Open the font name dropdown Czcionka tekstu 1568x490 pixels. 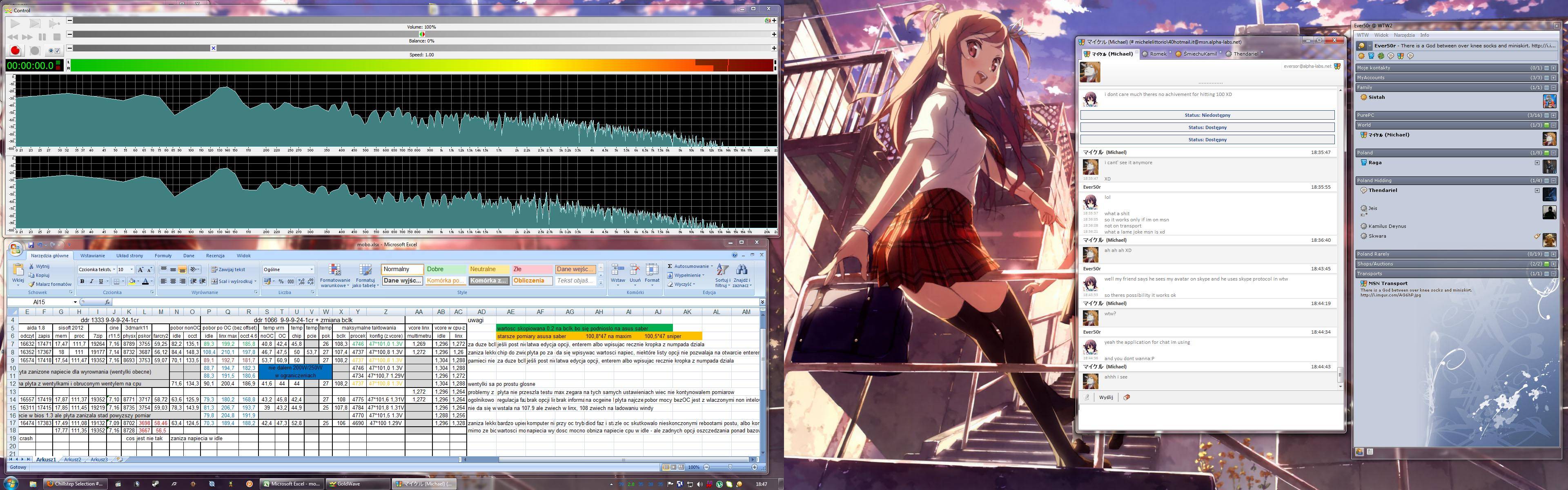click(114, 269)
